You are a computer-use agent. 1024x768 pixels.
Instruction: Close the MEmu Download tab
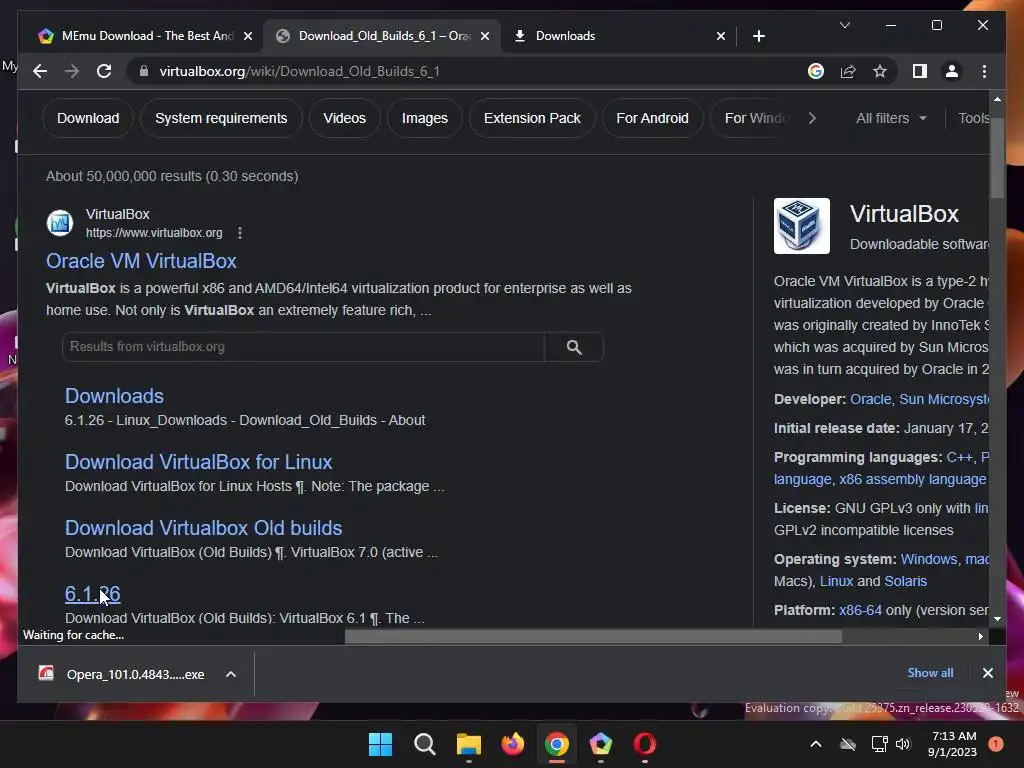tap(248, 36)
